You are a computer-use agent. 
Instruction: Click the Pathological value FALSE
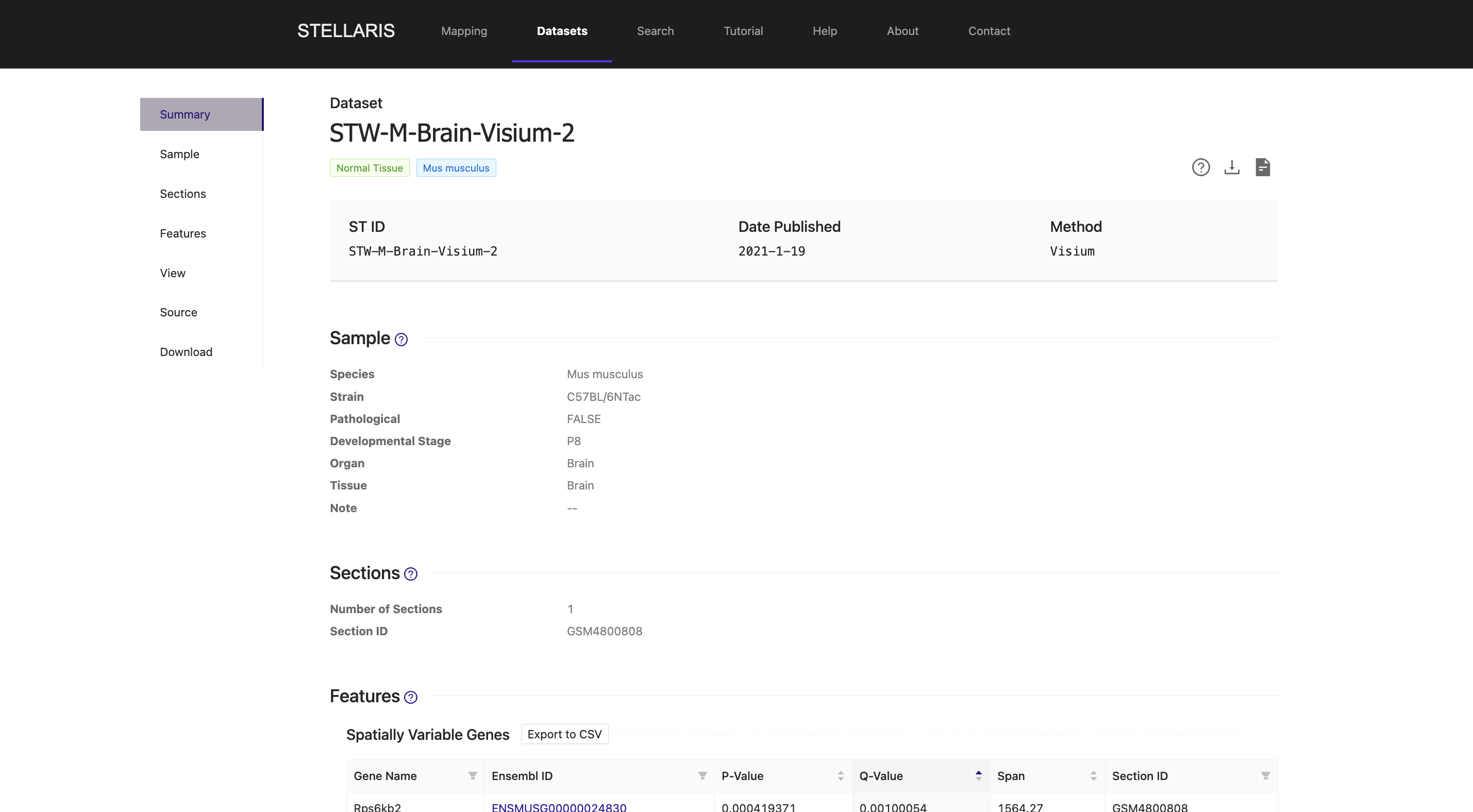pyautogui.click(x=583, y=419)
